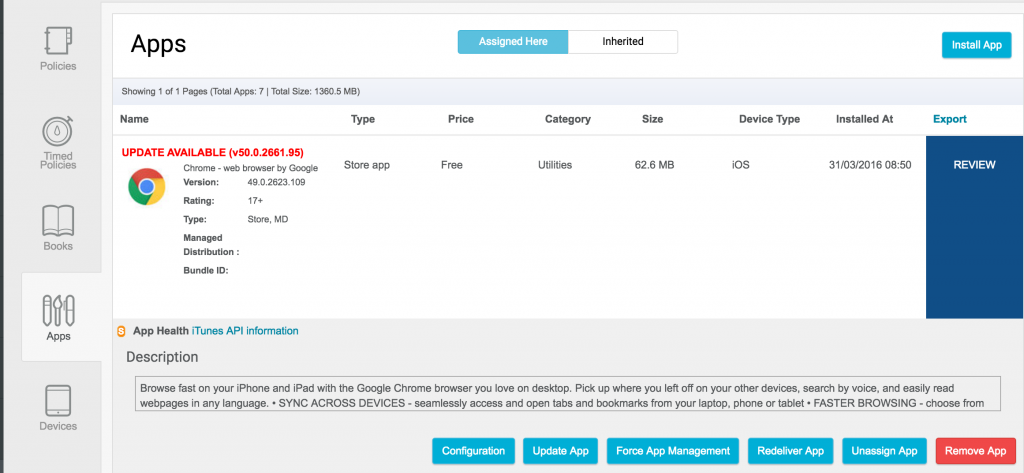Open the Policies notebook icon in sidebar

point(58,41)
